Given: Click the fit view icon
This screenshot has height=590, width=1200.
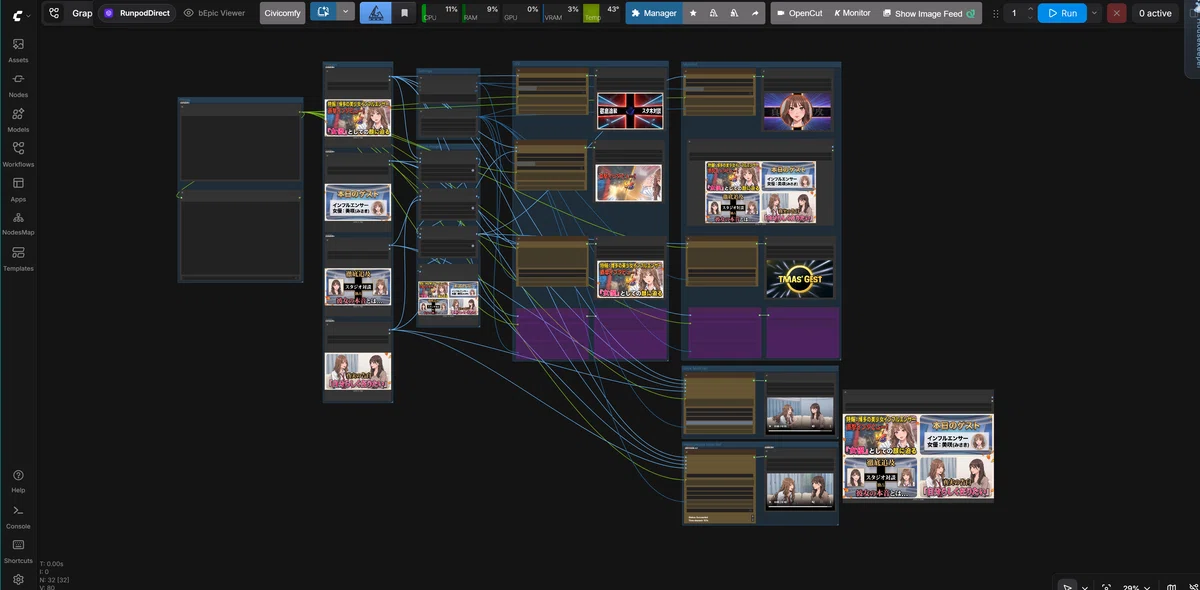Looking at the screenshot, I should [x=1106, y=587].
